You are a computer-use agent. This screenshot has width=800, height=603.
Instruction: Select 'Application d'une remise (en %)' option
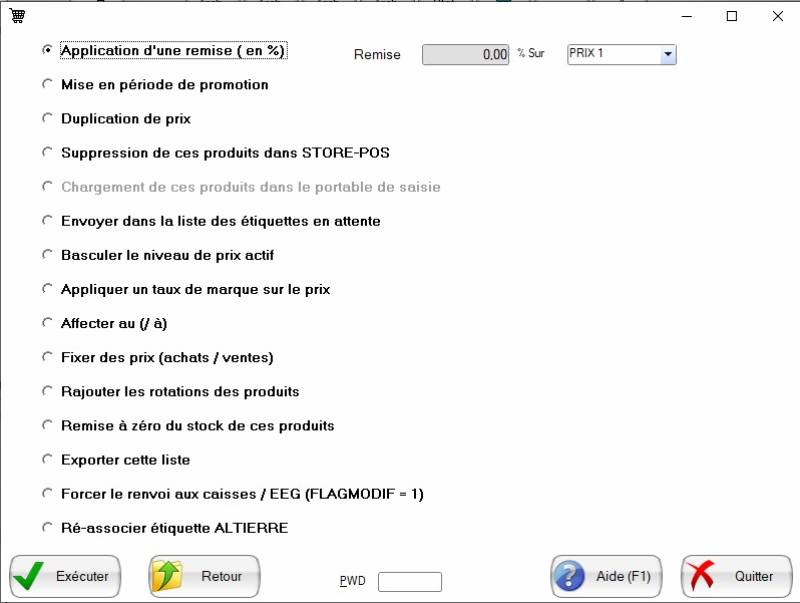click(x=46, y=50)
